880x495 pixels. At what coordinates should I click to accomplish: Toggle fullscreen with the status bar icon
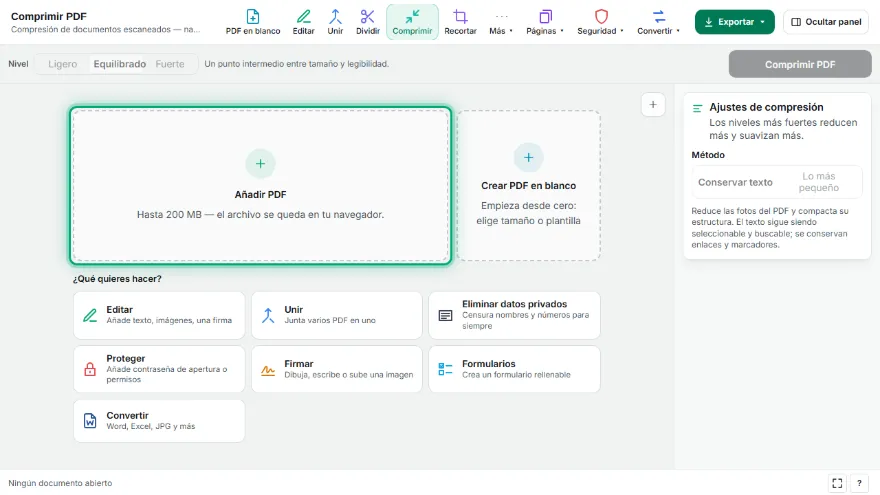click(837, 483)
